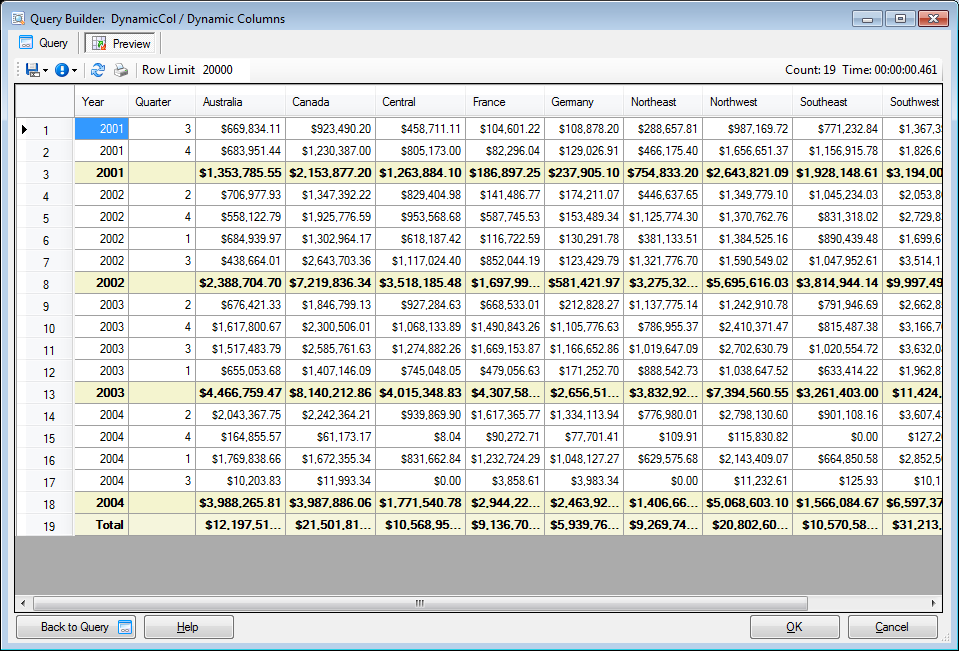This screenshot has width=959, height=651.
Task: Click the Southwest column header
Action: 912,102
